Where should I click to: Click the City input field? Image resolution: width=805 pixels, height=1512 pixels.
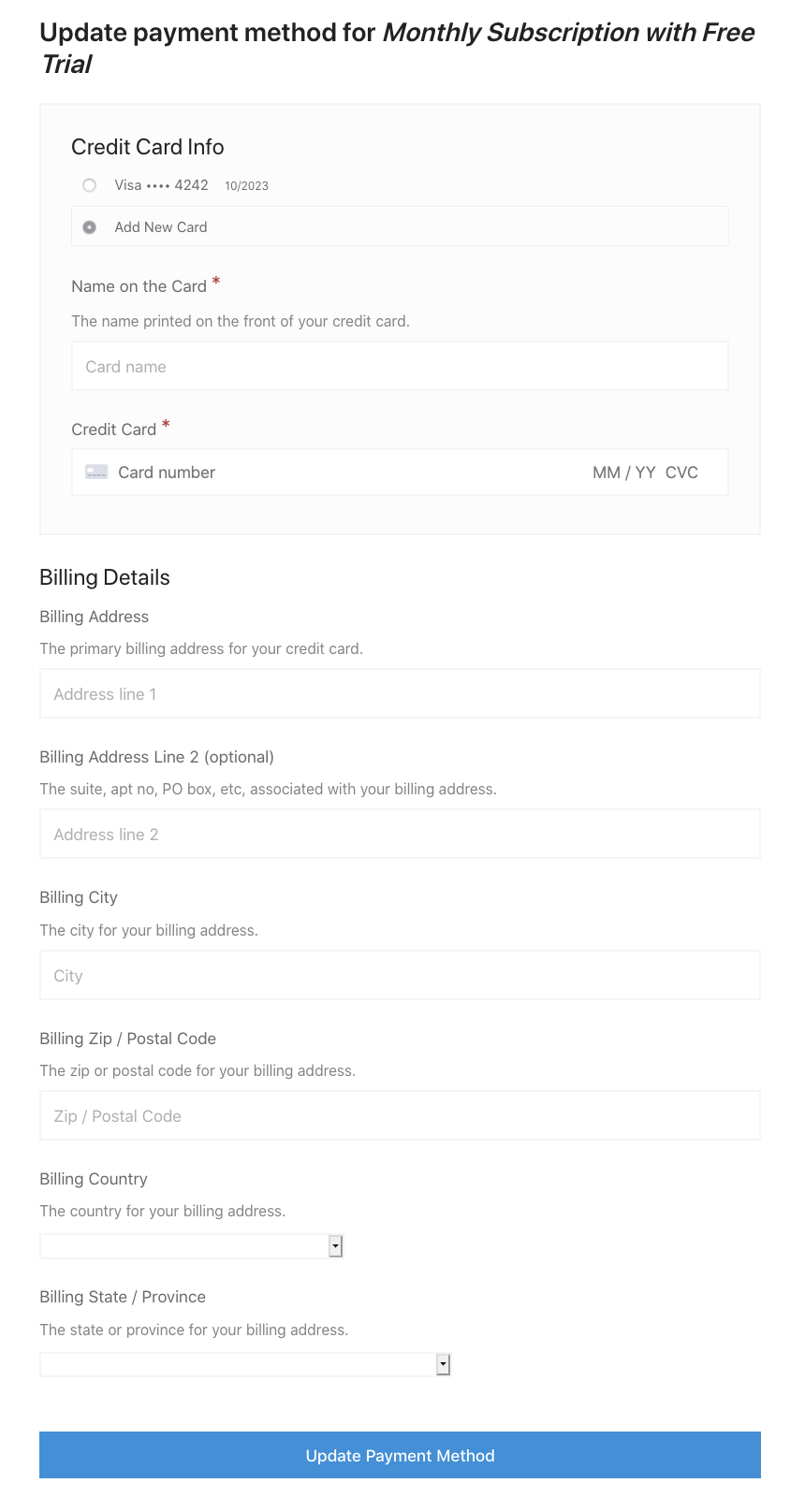[x=400, y=976]
